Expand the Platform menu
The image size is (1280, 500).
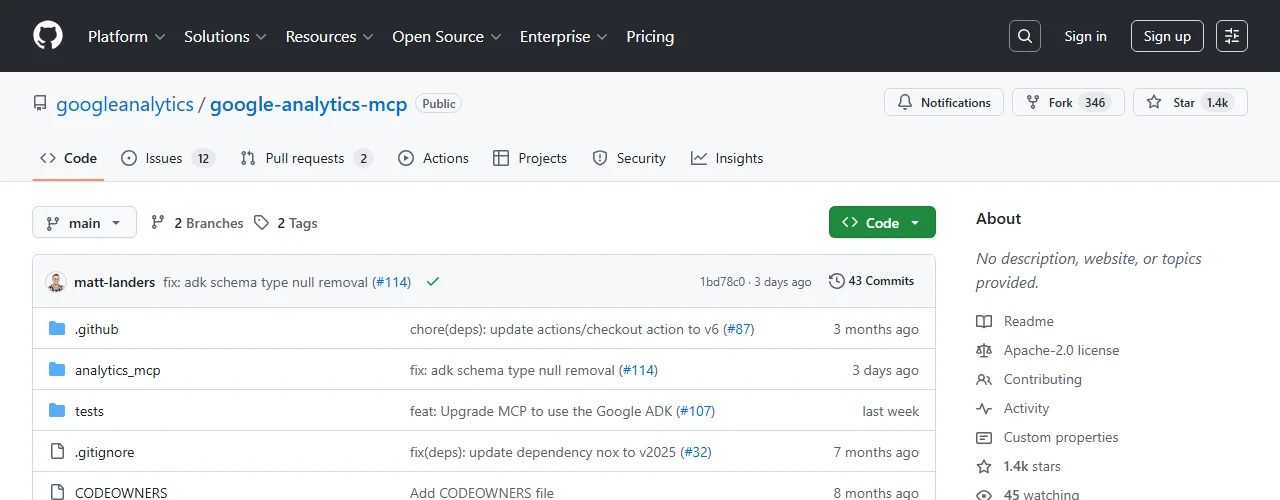point(126,36)
